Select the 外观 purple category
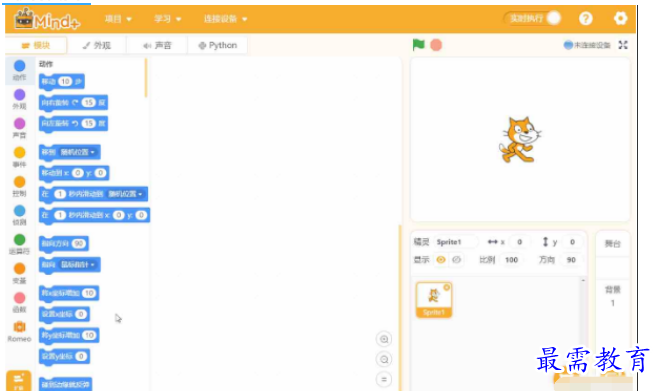The height and width of the screenshot is (391, 658). (x=19, y=99)
